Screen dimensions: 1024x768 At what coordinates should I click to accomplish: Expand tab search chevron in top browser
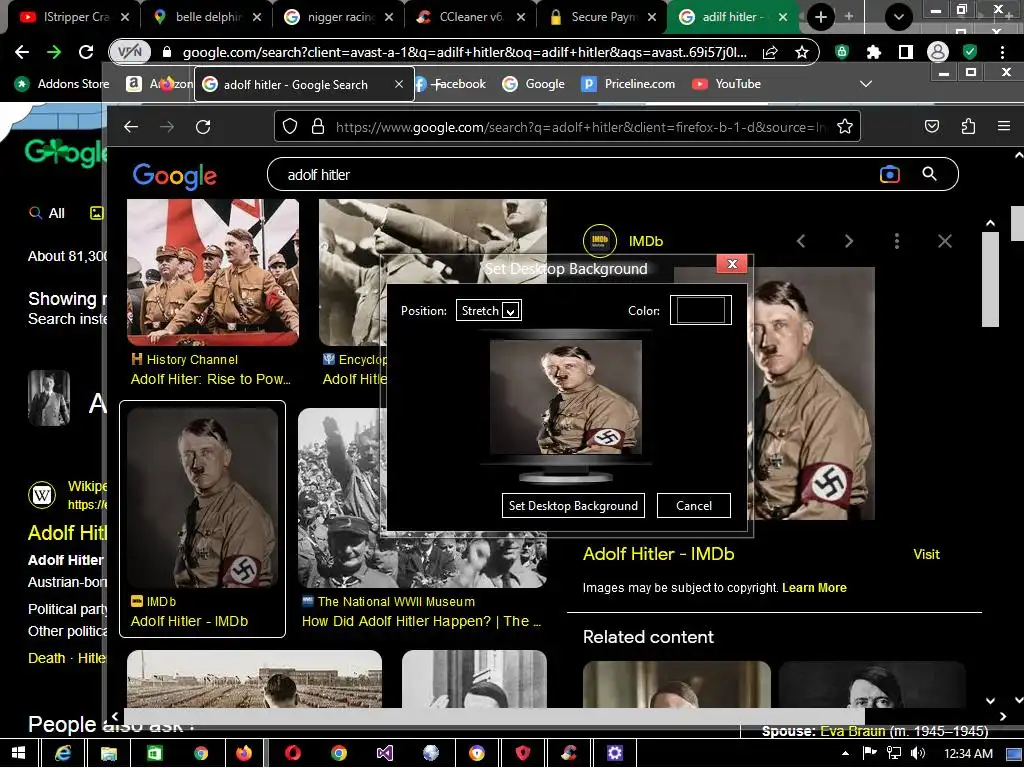(899, 17)
